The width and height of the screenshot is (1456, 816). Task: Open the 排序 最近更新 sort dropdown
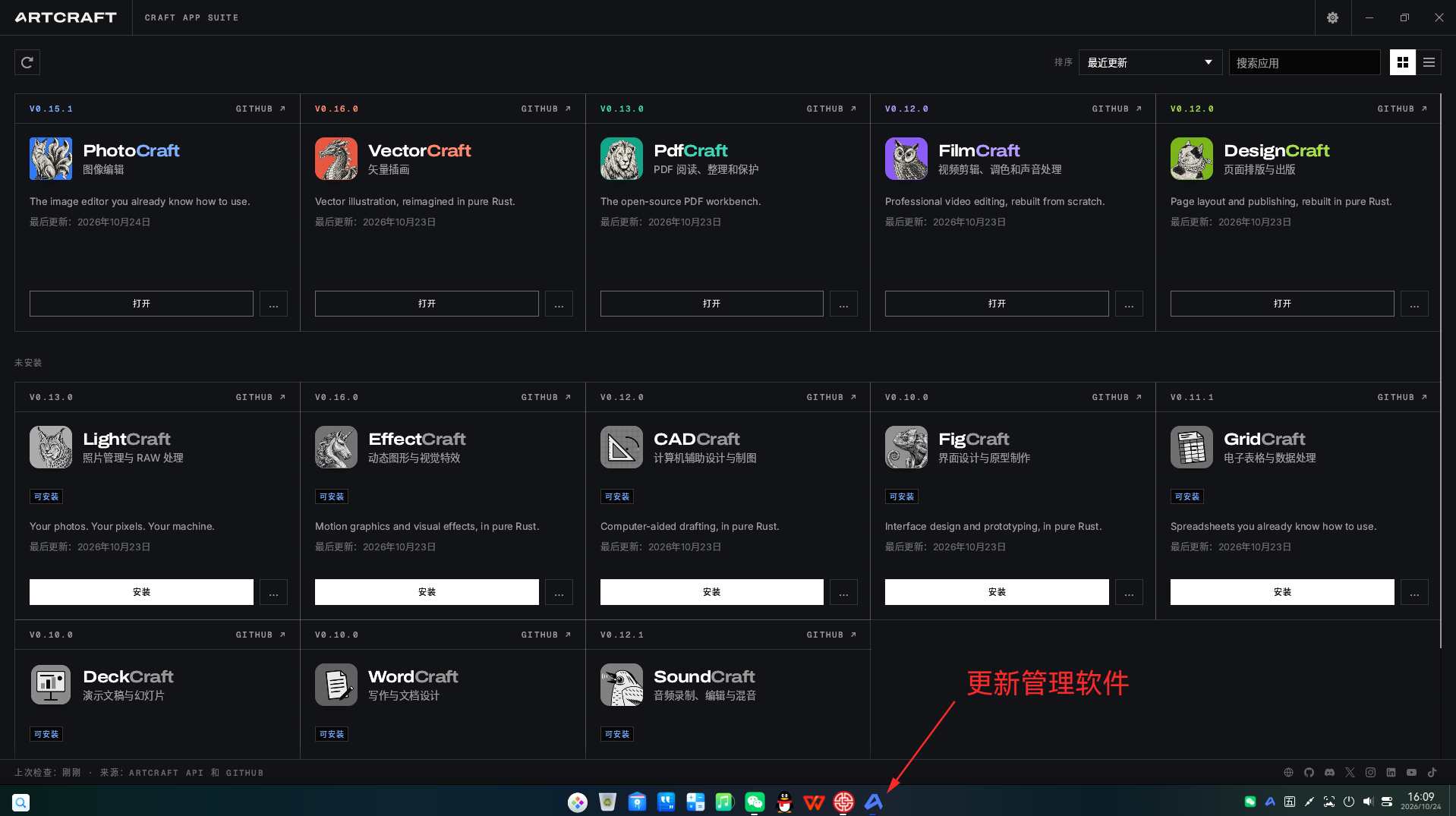coord(1150,62)
